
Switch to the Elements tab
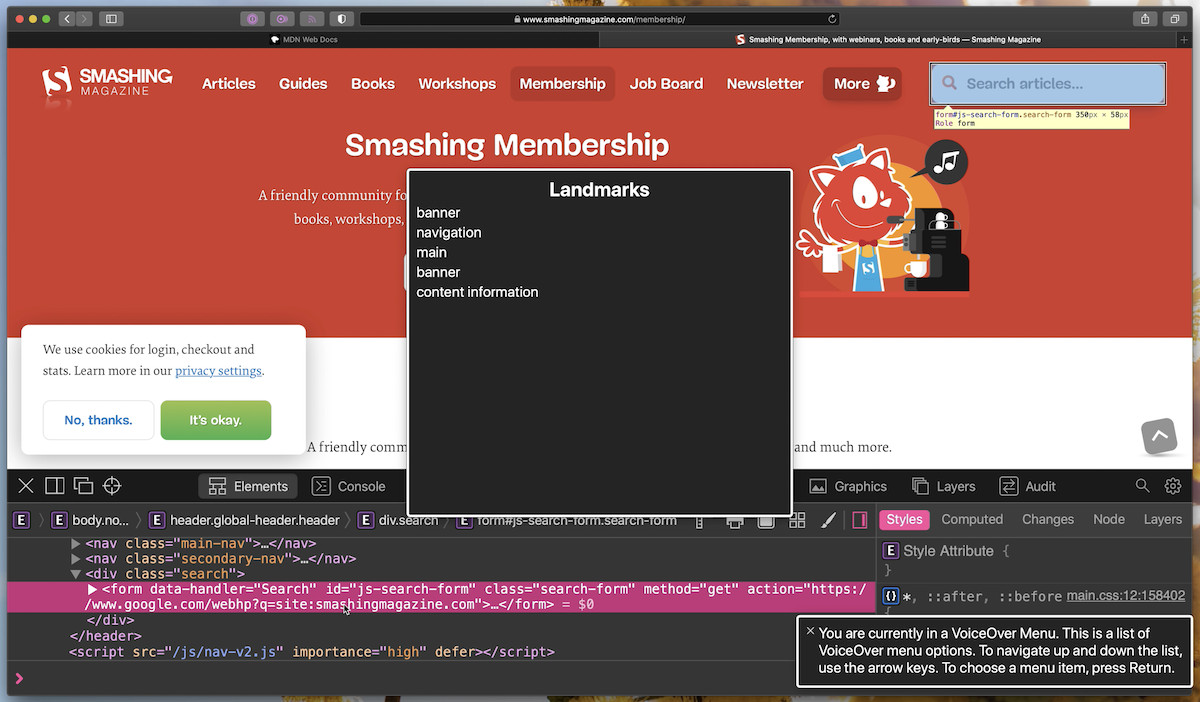click(250, 486)
